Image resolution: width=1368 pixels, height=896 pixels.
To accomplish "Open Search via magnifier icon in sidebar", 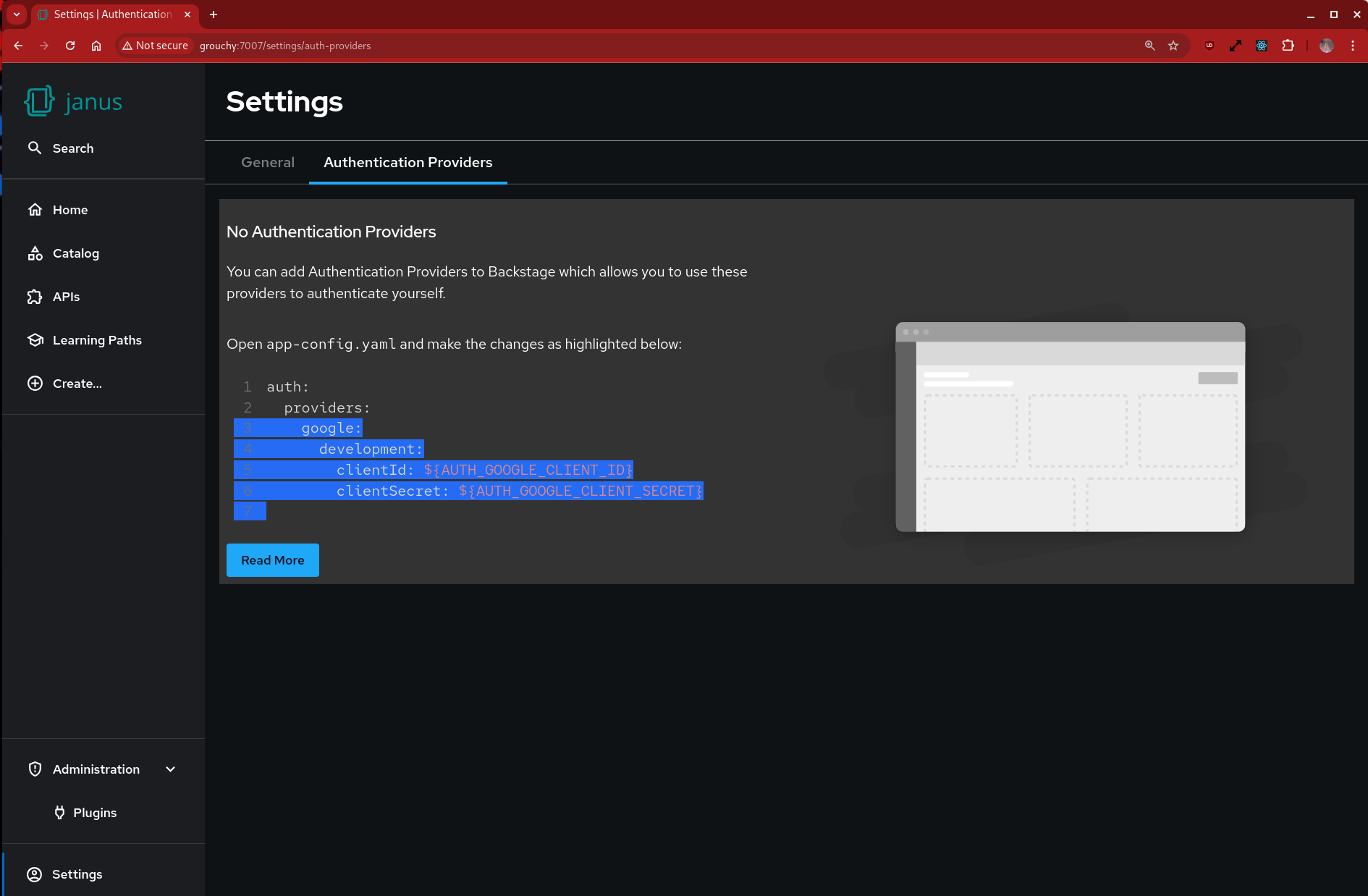I will (35, 148).
